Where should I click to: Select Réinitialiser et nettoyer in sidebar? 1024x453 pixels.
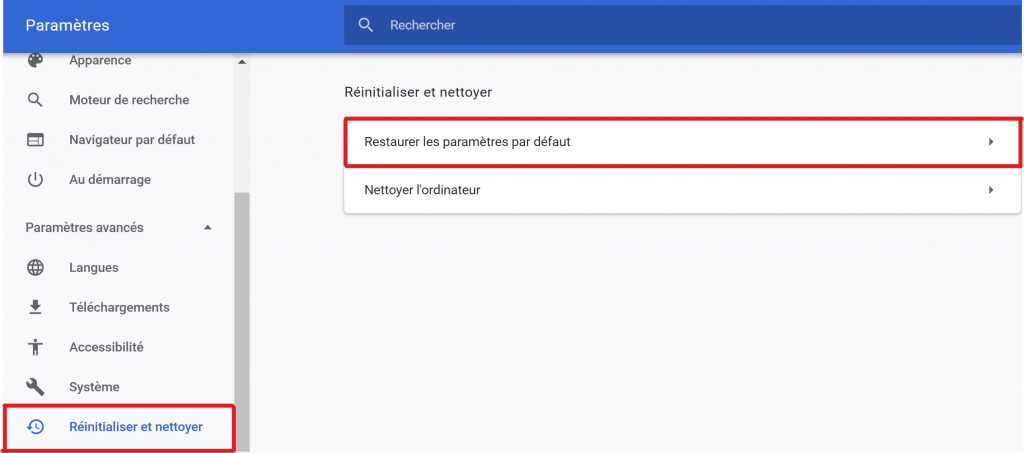[136, 427]
